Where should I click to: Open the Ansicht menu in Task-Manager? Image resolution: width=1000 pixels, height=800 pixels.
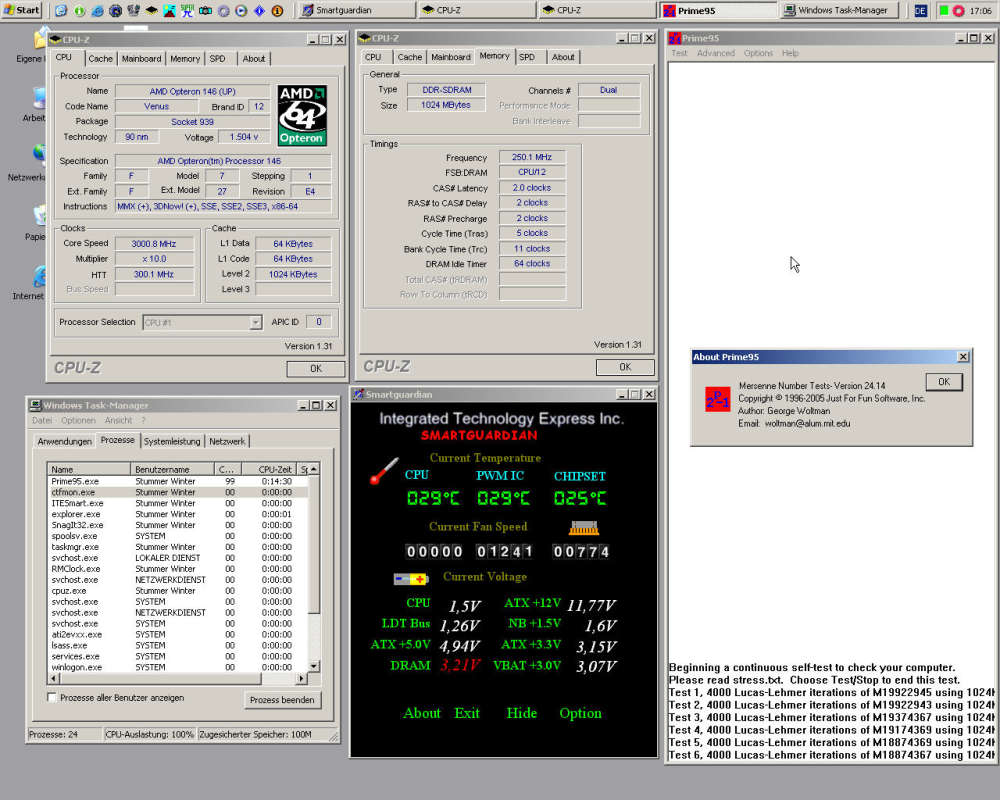tap(119, 420)
